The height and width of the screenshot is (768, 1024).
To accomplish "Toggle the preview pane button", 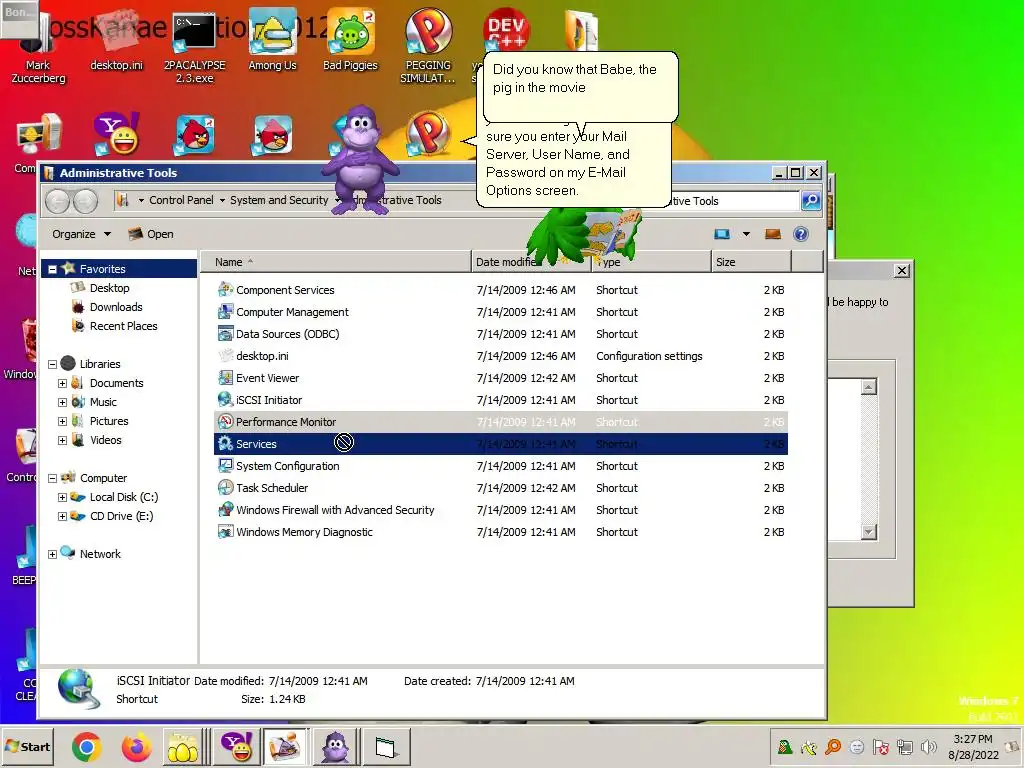I will 773,234.
